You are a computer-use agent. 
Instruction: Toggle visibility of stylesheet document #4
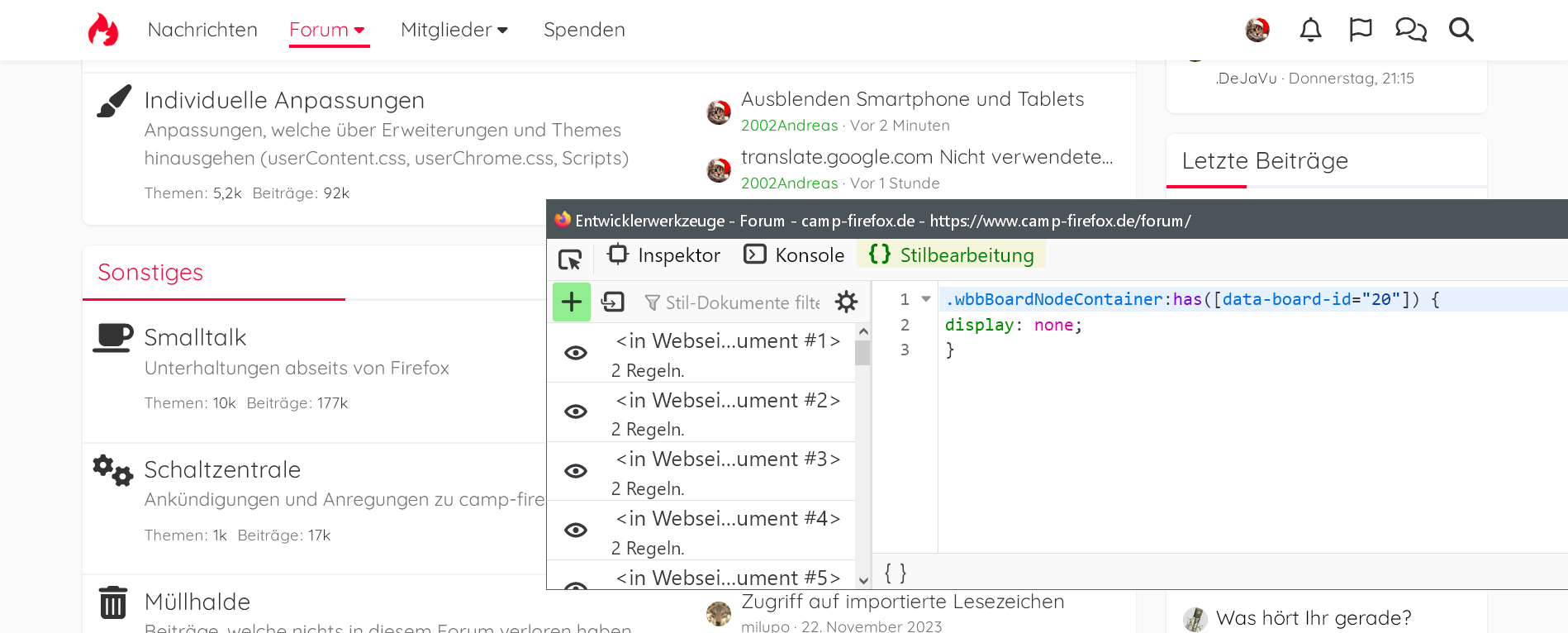pyautogui.click(x=576, y=530)
